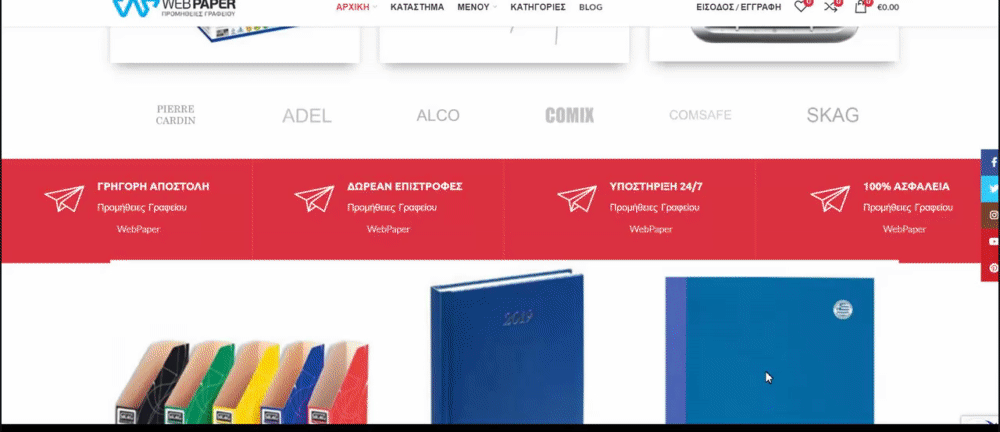Click the Pierre Cardin brand logo

click(x=176, y=115)
